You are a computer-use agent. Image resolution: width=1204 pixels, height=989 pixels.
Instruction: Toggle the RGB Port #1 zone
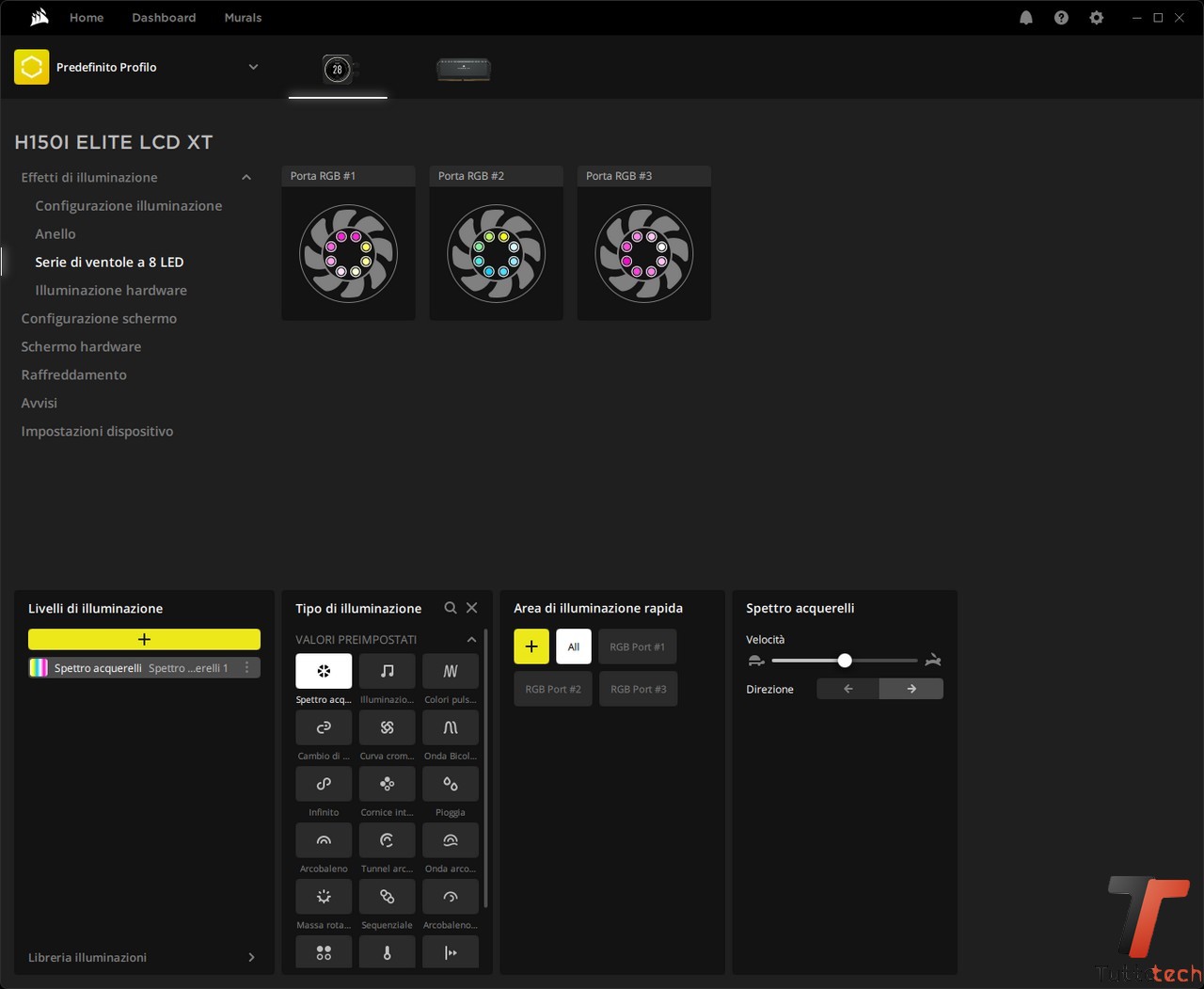tap(637, 646)
